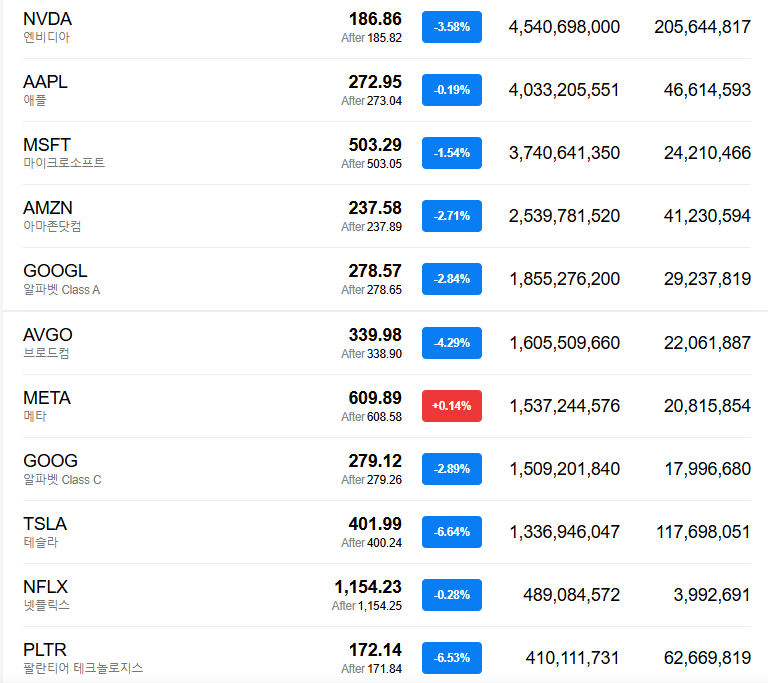
Task: Click NVDA volume 205,644,817
Action: click(702, 27)
